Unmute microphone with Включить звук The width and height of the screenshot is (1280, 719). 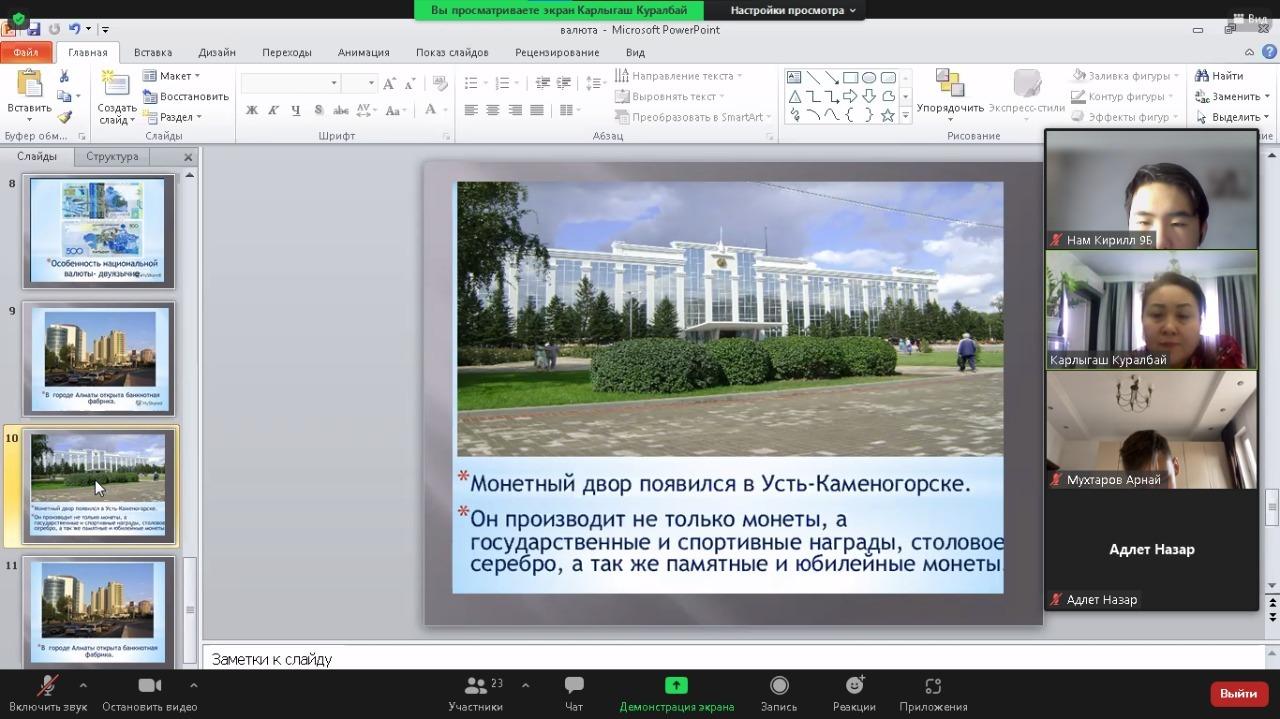tap(47, 686)
